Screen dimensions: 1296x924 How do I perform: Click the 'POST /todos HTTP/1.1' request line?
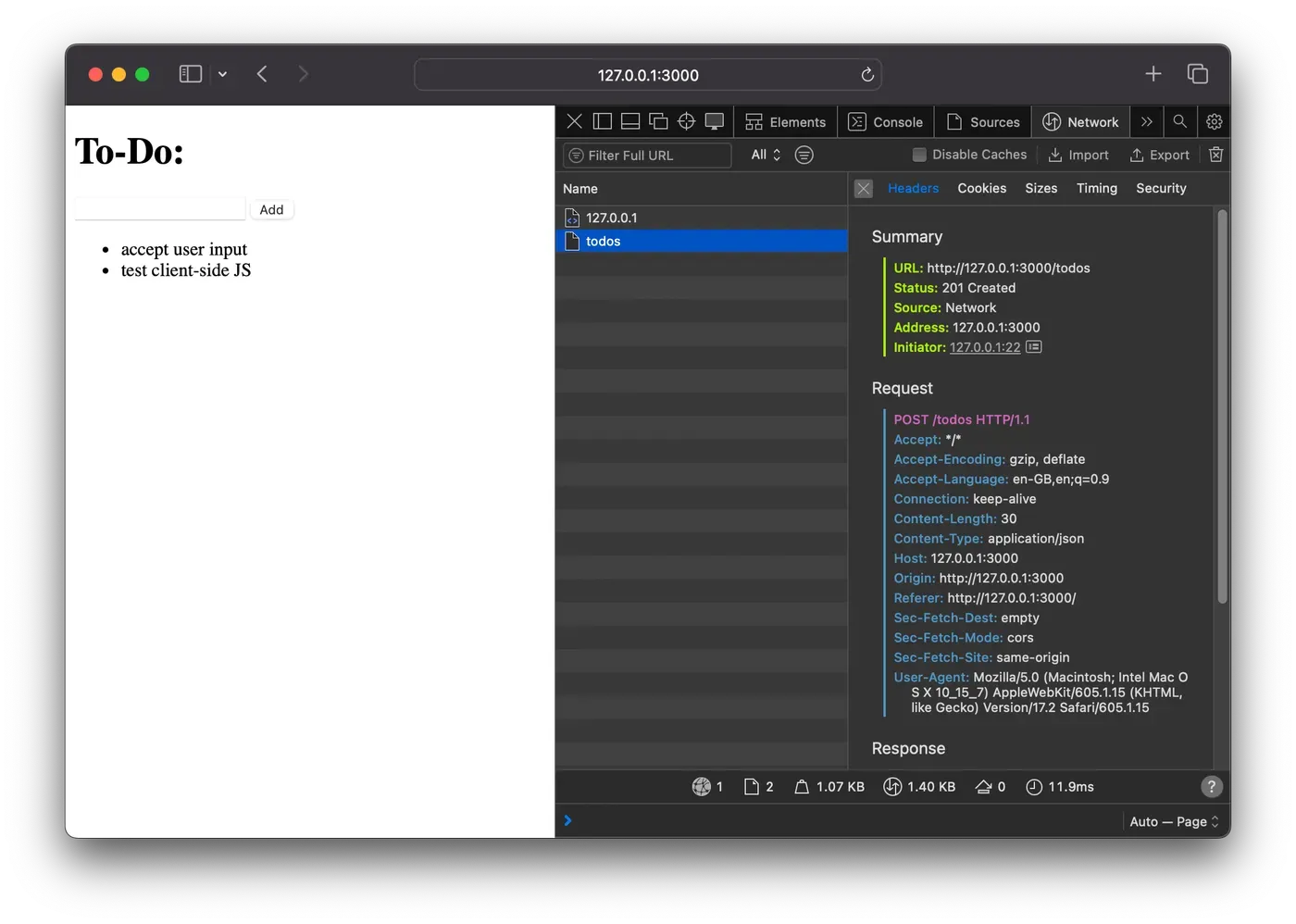click(962, 419)
